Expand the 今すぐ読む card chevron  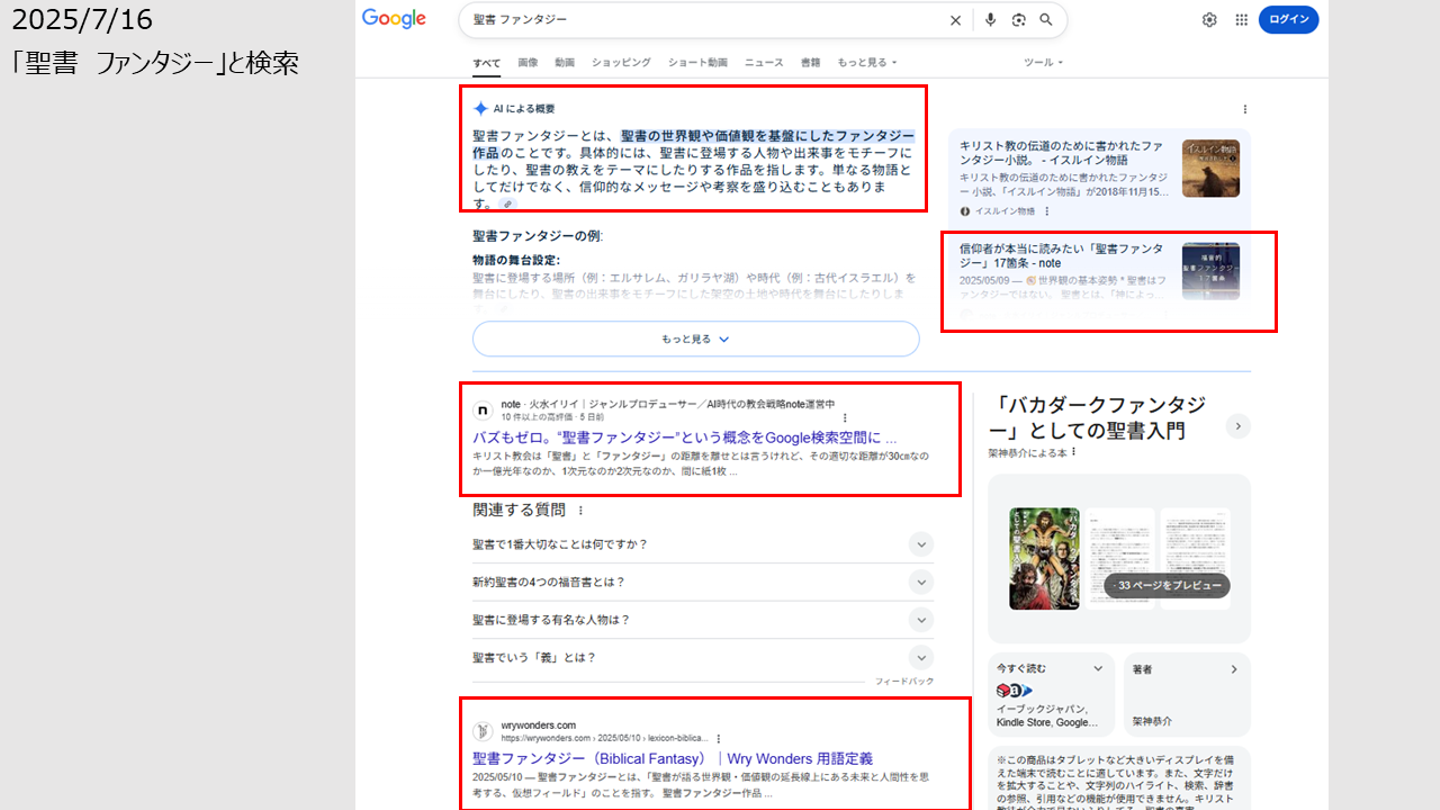point(1098,669)
